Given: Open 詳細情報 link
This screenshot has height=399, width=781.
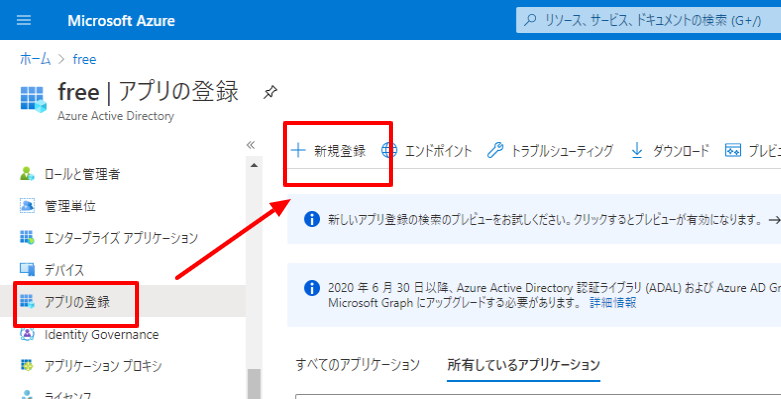Looking at the screenshot, I should tap(613, 303).
